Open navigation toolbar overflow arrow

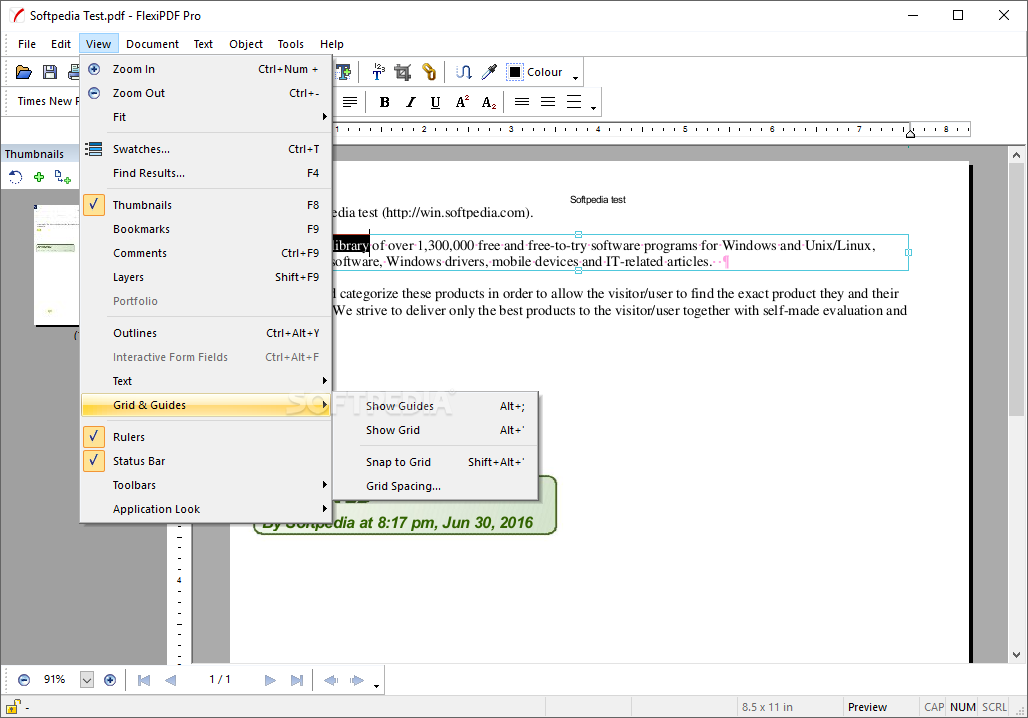376,686
